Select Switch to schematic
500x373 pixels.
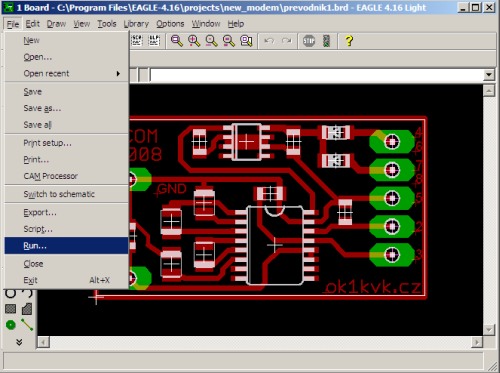pyautogui.click(x=66, y=194)
